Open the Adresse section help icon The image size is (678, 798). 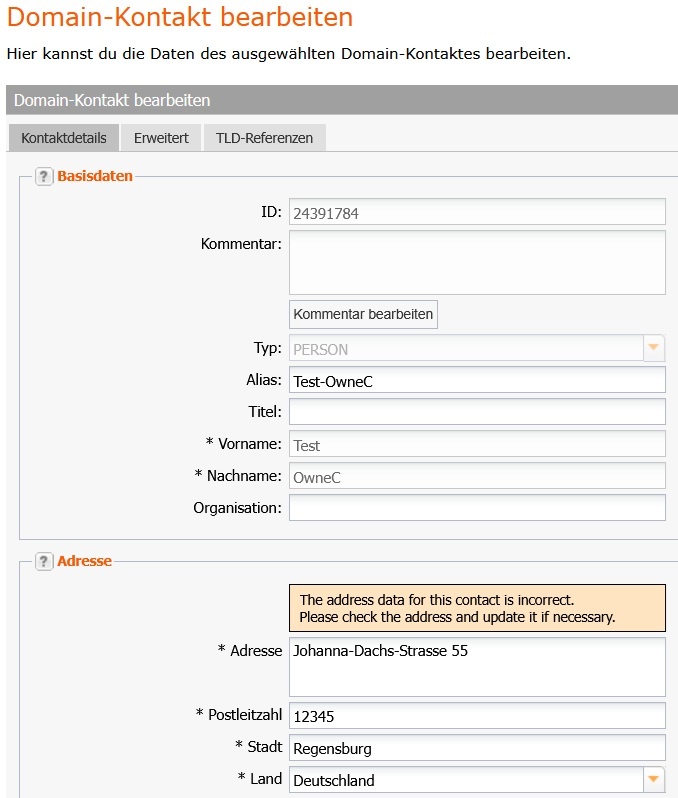click(x=44, y=561)
